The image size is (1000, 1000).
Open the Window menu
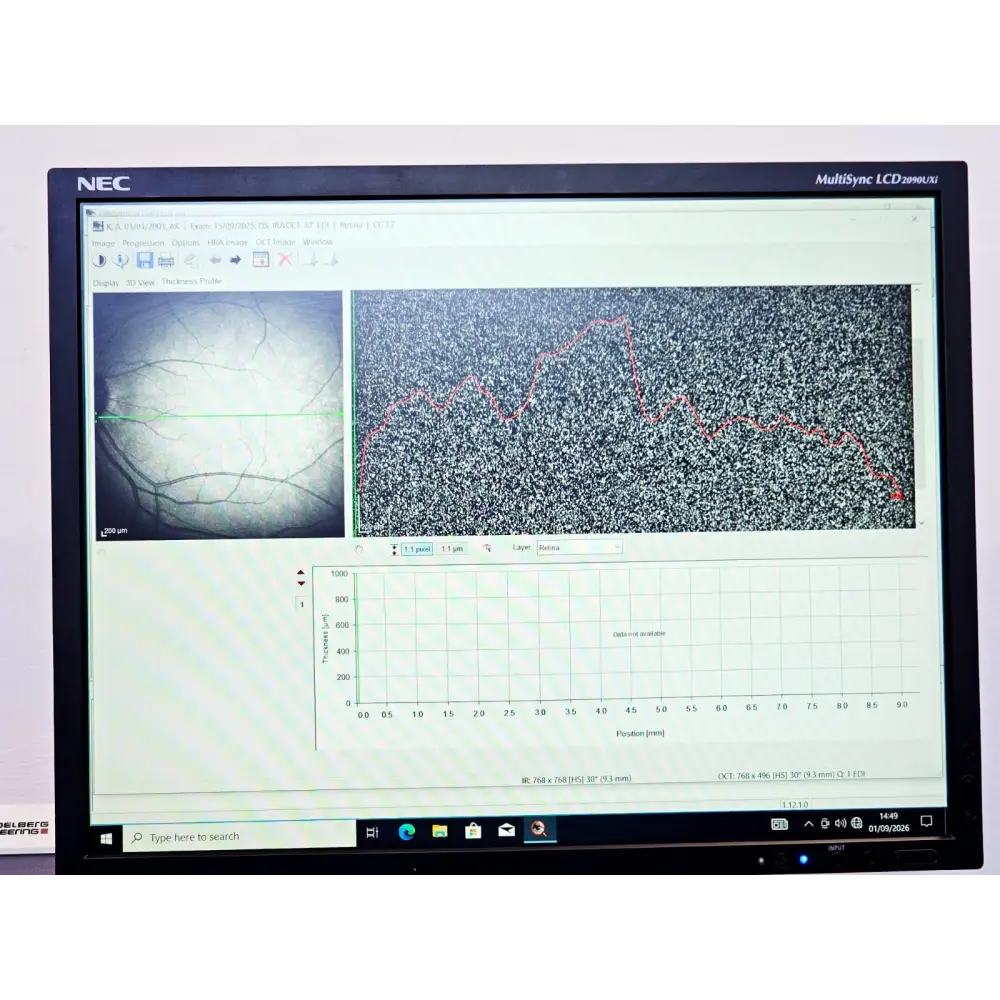coord(318,242)
